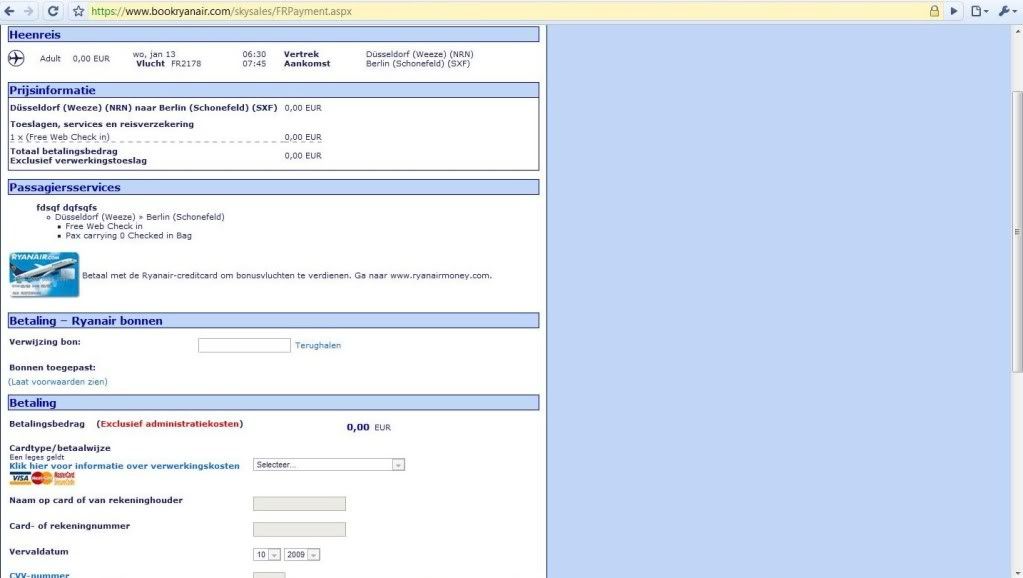1023x578 pixels.
Task: Open the Vervaldatum month dropdown
Action: tap(267, 555)
